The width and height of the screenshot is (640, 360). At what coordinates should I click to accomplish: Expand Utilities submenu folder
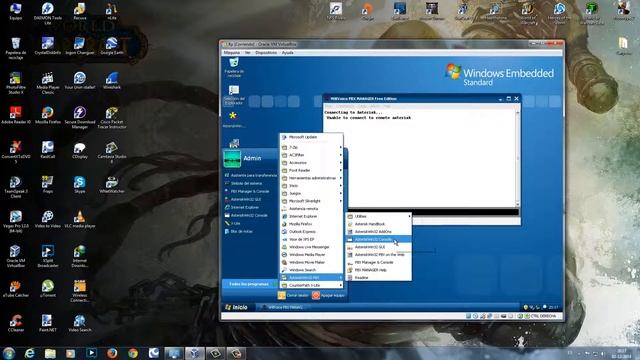pos(379,216)
